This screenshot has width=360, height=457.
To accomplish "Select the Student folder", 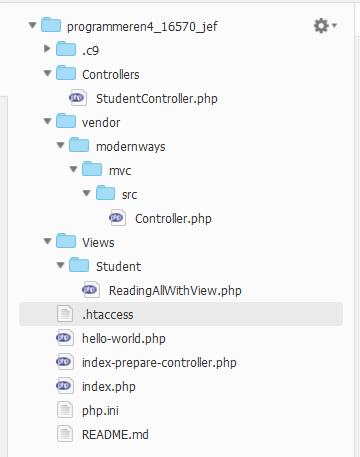I will (118, 267).
